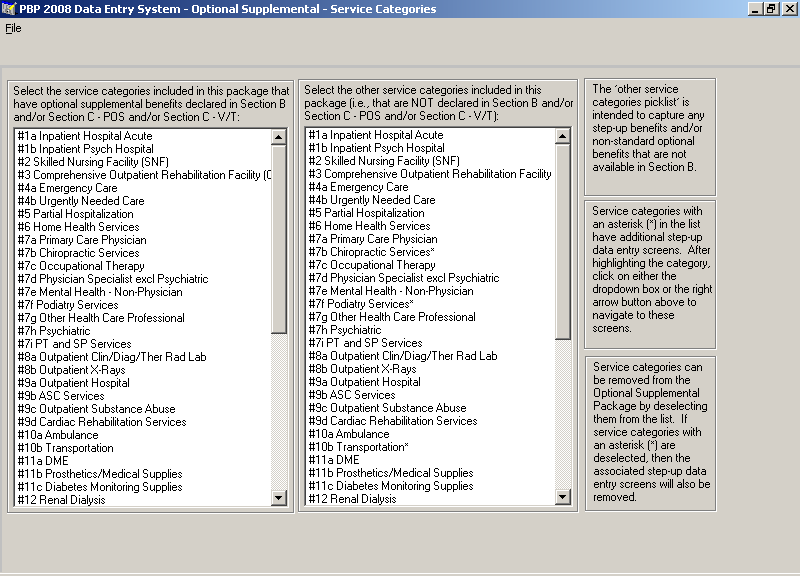Image resolution: width=800 pixels, height=576 pixels.
Task: Select #7f Podiatry Services in left list
Action: point(143,305)
